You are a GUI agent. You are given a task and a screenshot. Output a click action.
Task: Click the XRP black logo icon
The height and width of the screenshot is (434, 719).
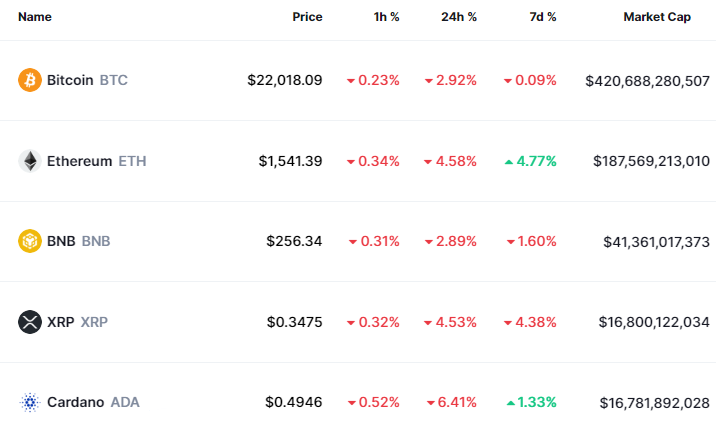click(x=30, y=322)
